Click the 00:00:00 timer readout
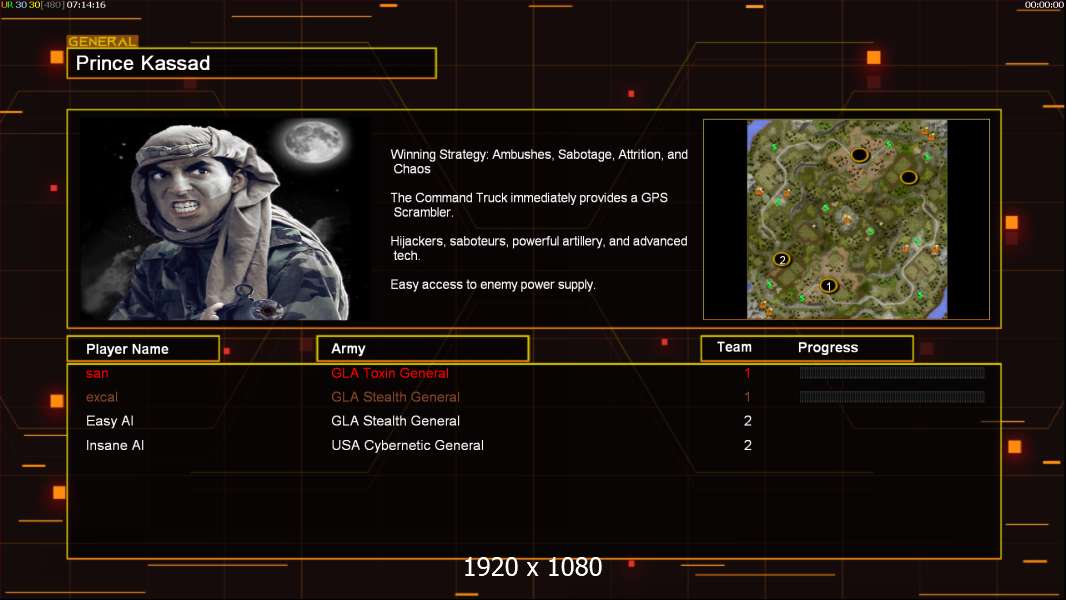Viewport: 1066px width, 600px height. click(1044, 5)
